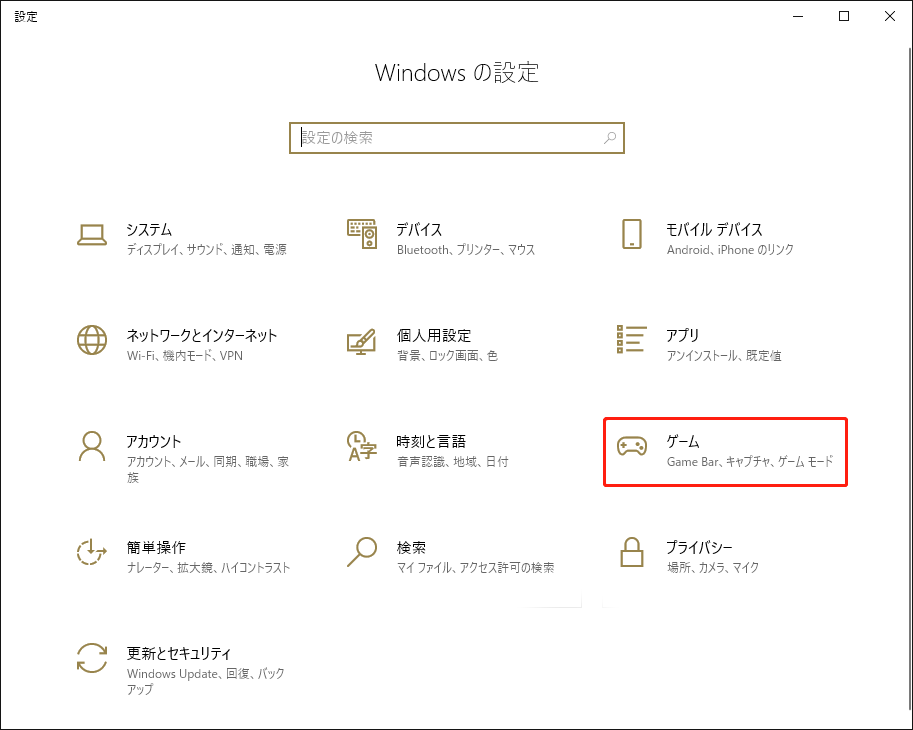Click the dotted circle icon for 簡単操作
913x730 pixels.
(x=92, y=552)
